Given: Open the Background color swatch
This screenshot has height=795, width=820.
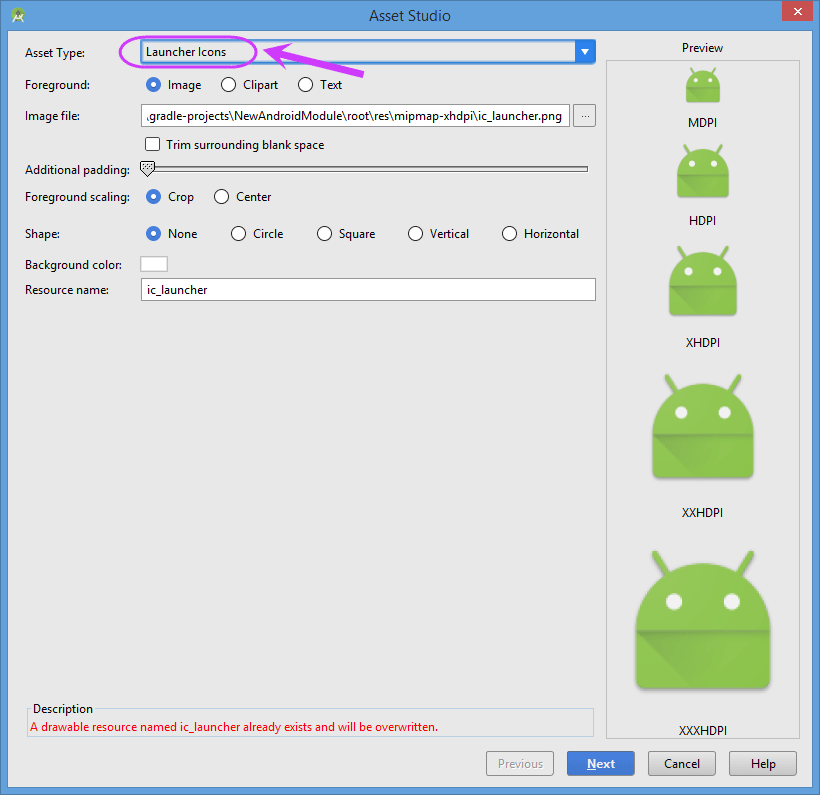Looking at the screenshot, I should (x=154, y=264).
